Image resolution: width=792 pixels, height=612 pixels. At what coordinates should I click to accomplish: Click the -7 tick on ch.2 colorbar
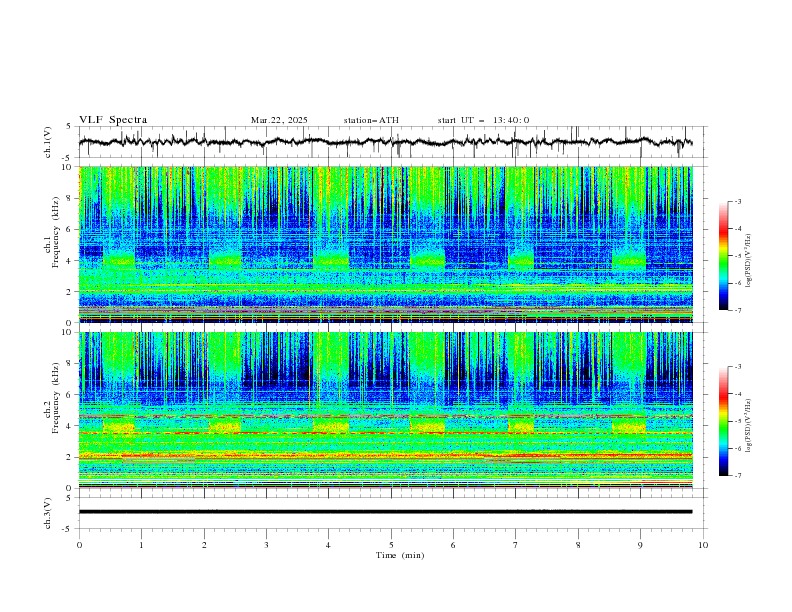(x=737, y=476)
